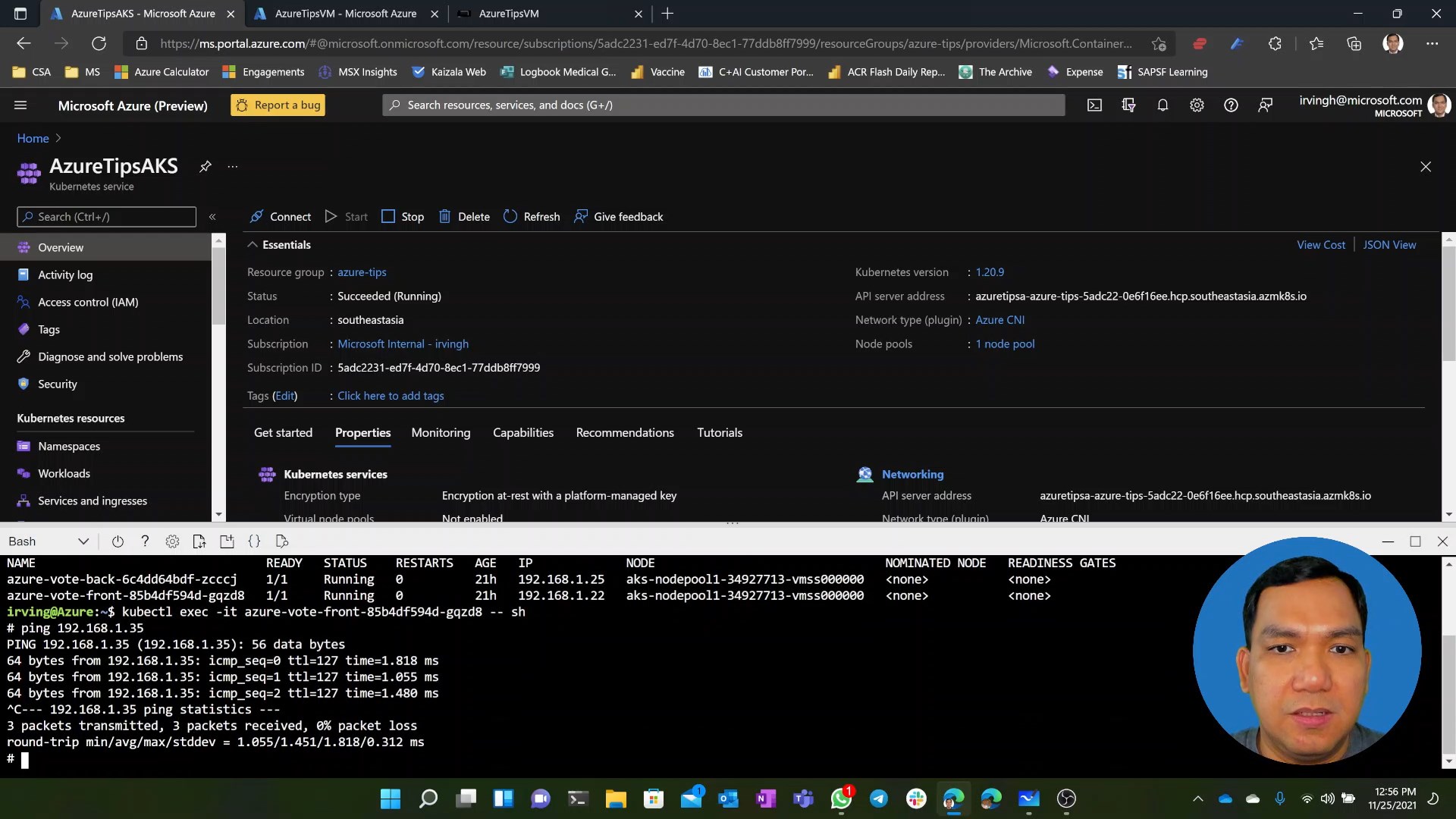The width and height of the screenshot is (1456, 819).
Task: Click View Cost link
Action: point(1320,245)
